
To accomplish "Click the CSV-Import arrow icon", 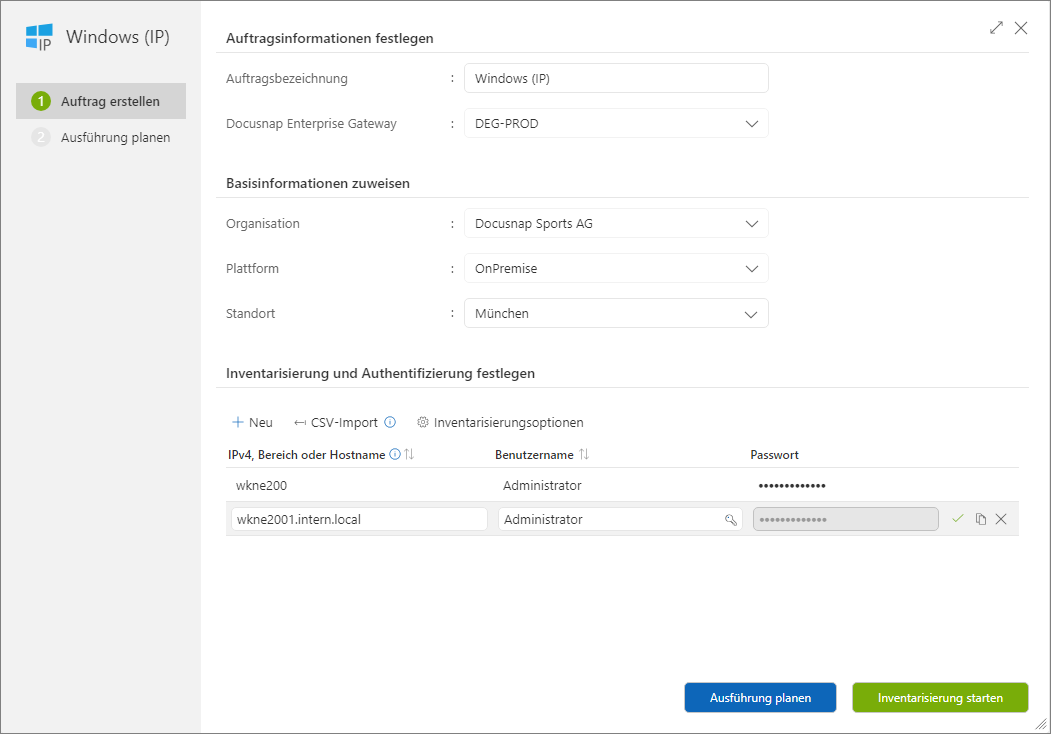I will [300, 423].
